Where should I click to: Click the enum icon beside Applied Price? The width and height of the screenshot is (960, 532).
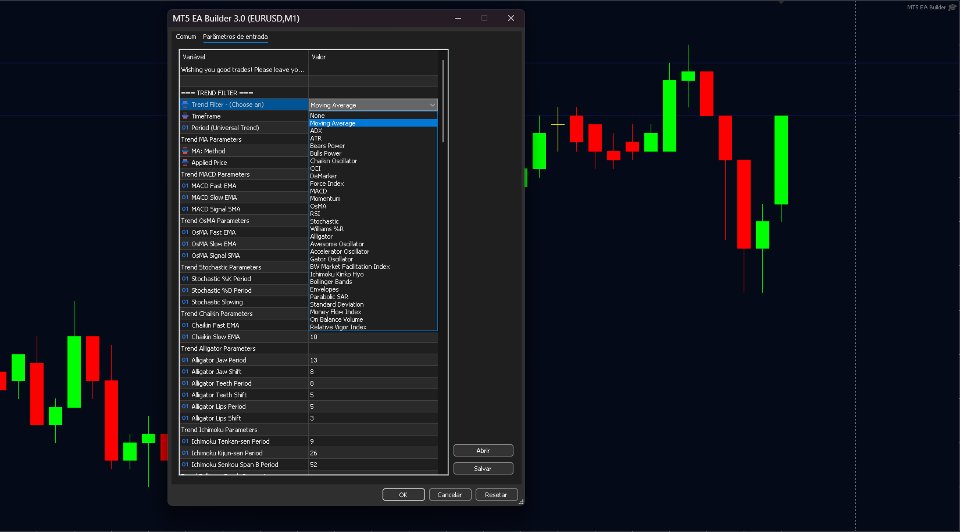(185, 162)
